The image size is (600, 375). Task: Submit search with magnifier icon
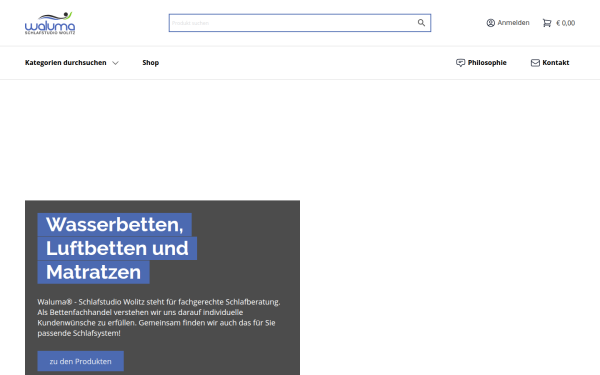click(421, 23)
